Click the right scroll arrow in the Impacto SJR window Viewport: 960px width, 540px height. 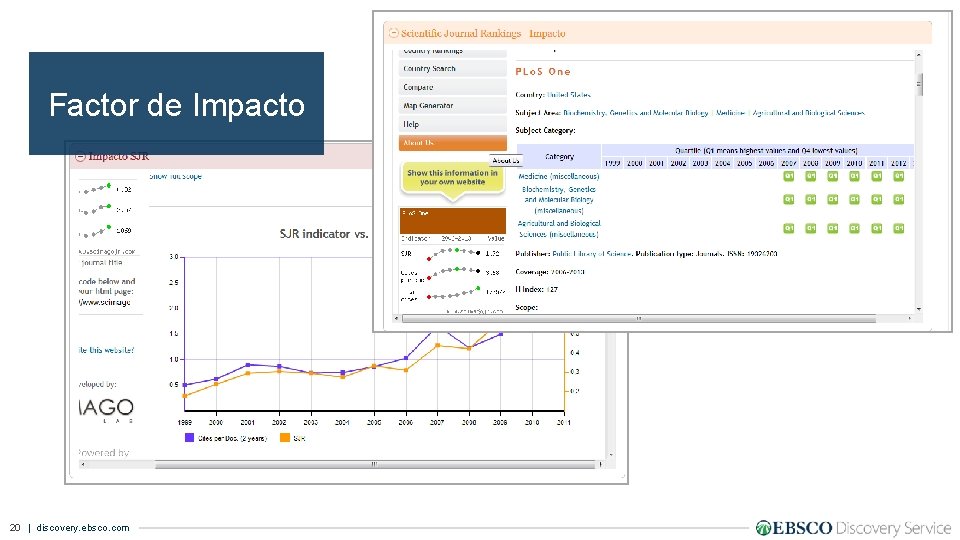(x=601, y=465)
